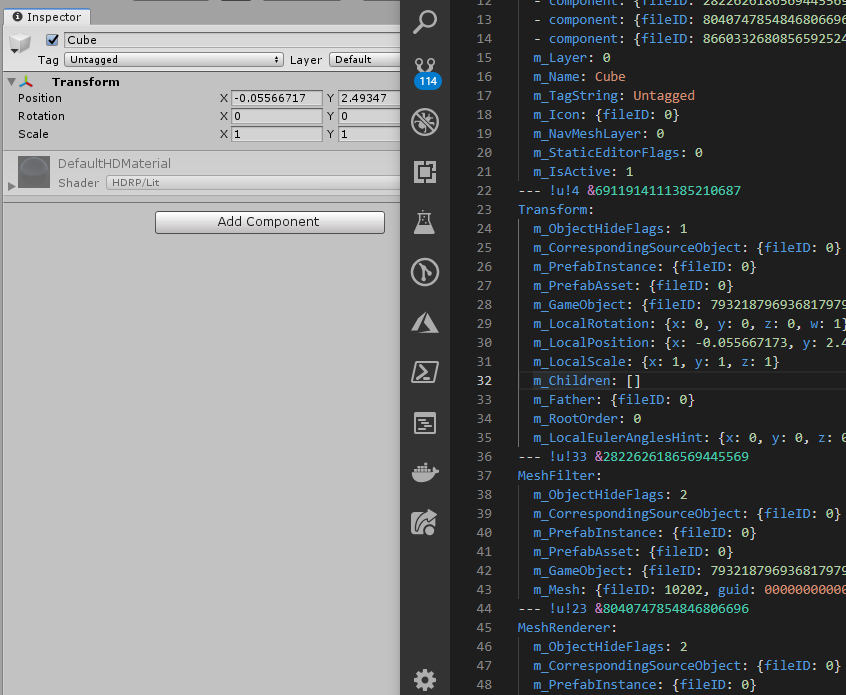The image size is (846, 695).
Task: Open the project/notes panel icon in activity bar
Action: click(425, 423)
